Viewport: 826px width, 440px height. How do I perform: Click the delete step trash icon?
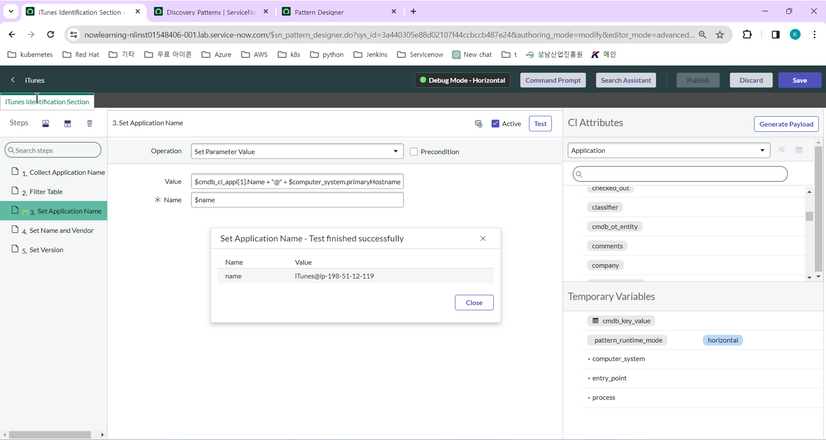coord(90,123)
